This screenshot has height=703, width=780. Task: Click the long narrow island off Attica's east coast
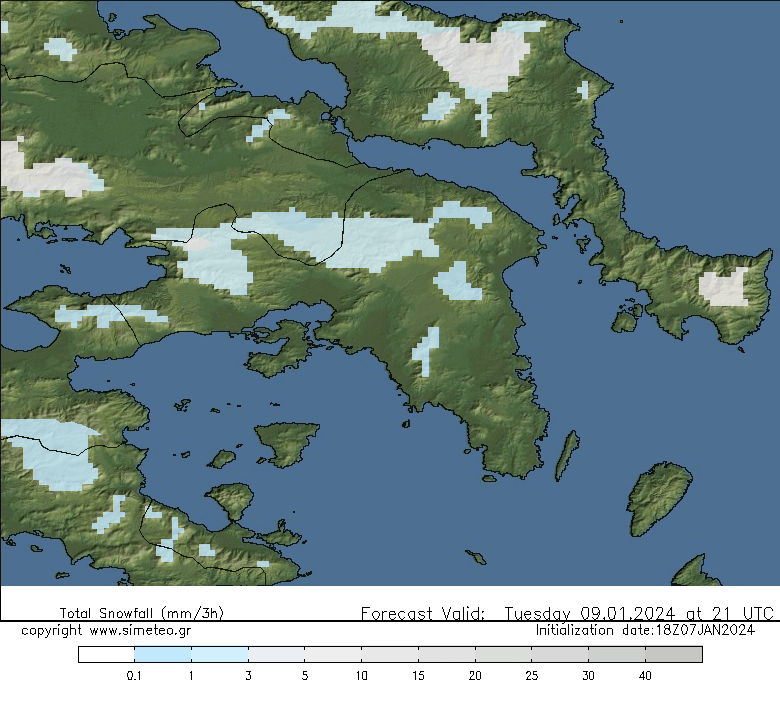(x=566, y=455)
